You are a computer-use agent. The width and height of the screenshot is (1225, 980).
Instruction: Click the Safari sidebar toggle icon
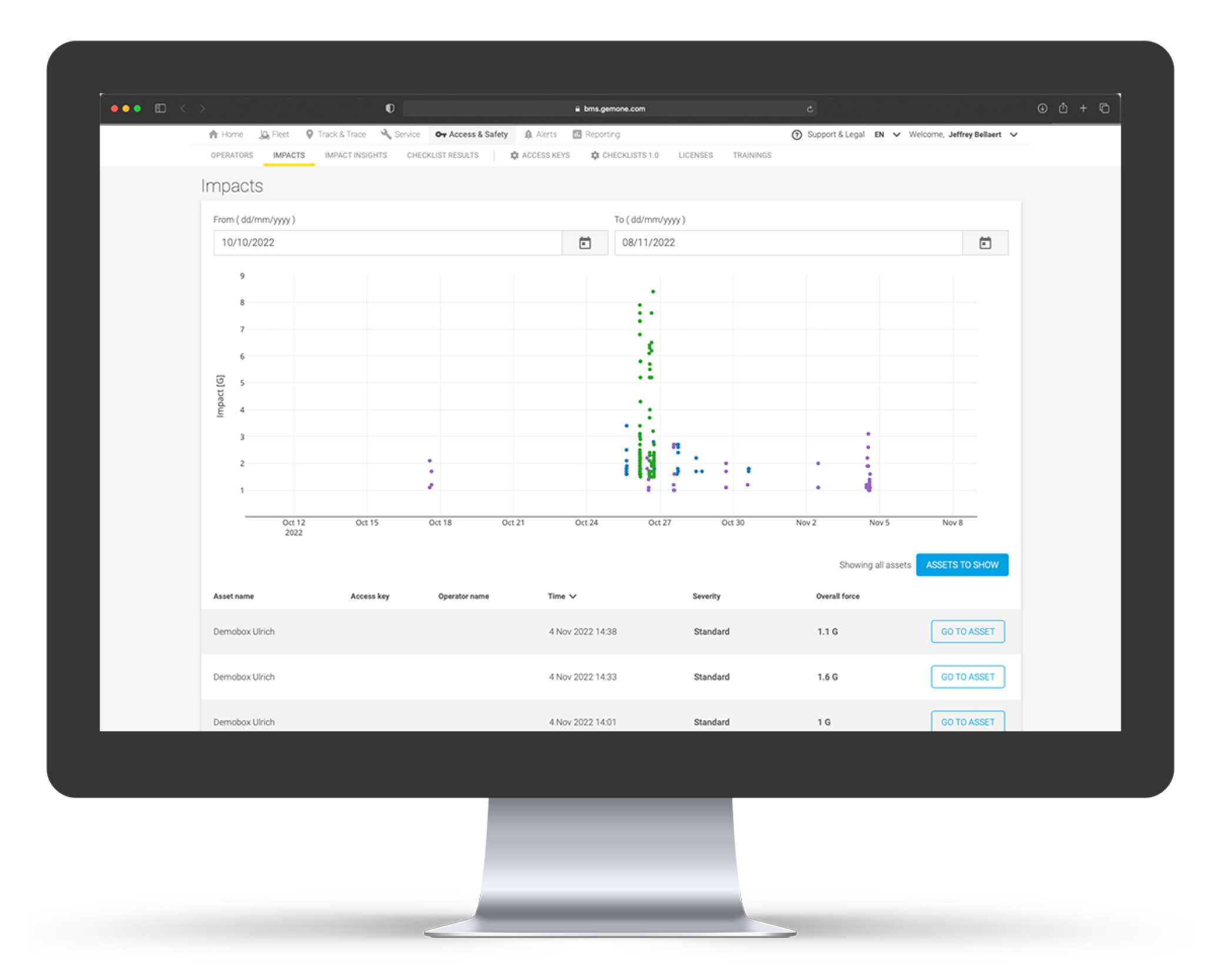click(160, 108)
